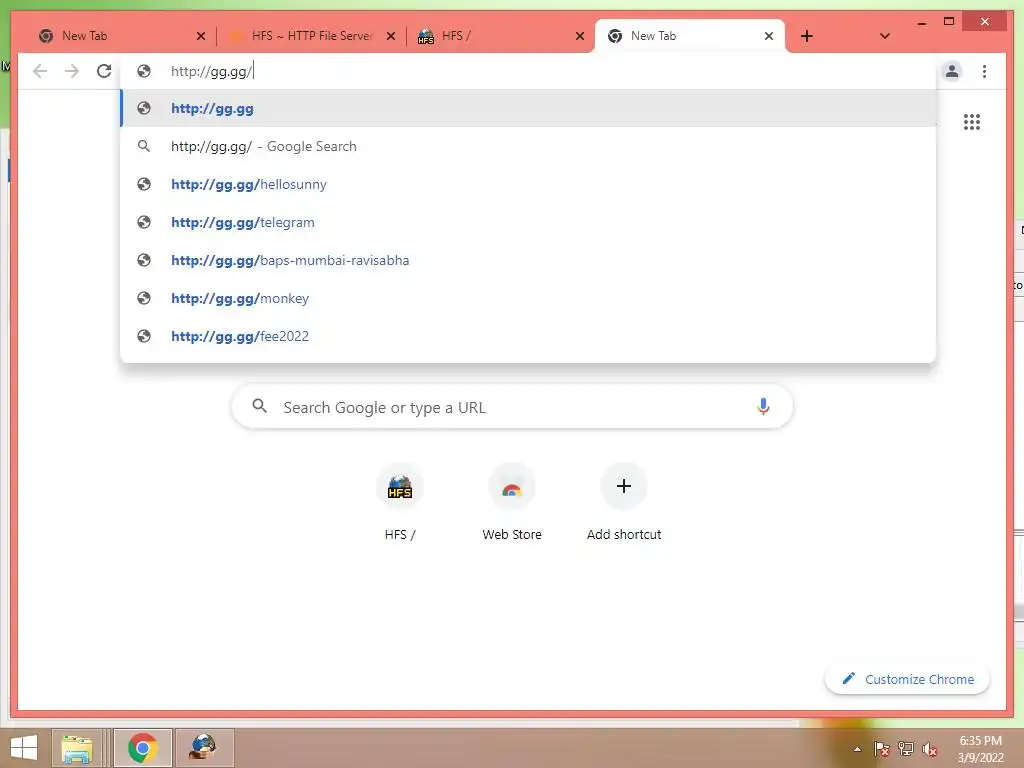Show hidden tray icons arrow
The image size is (1024, 768).
pyautogui.click(x=857, y=749)
